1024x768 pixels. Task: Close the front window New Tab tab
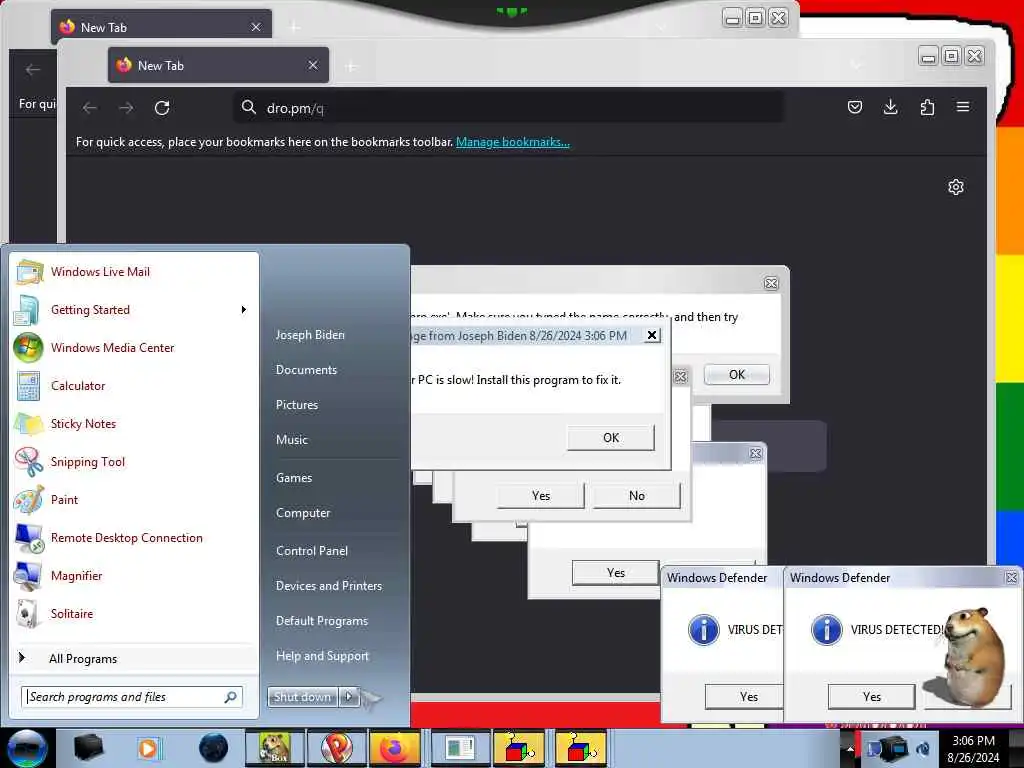313,65
